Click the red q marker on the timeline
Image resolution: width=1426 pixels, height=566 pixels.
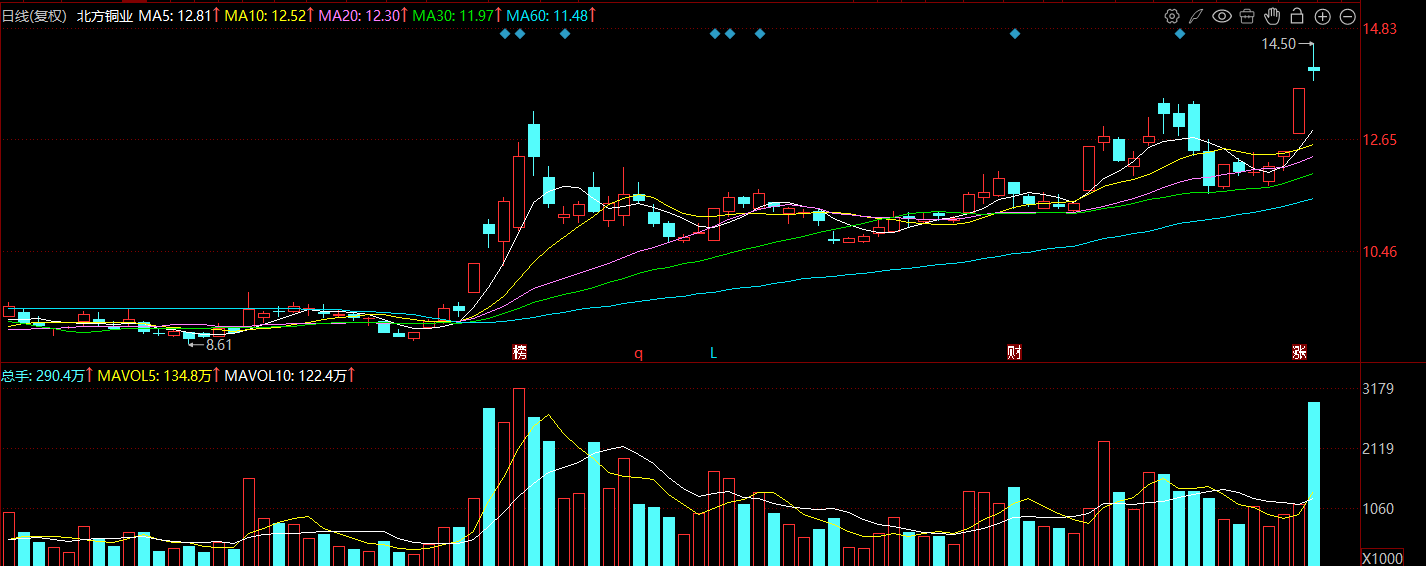click(638, 353)
